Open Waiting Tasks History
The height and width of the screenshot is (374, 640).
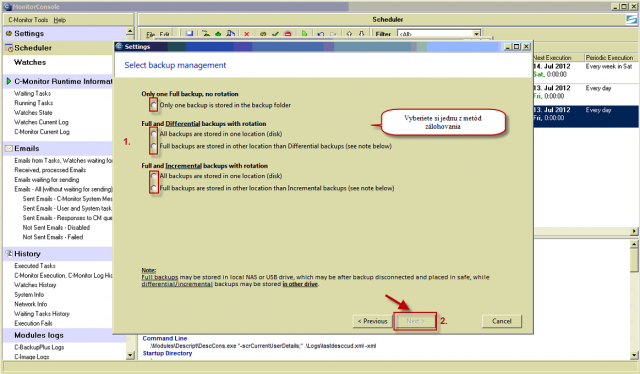[42, 314]
